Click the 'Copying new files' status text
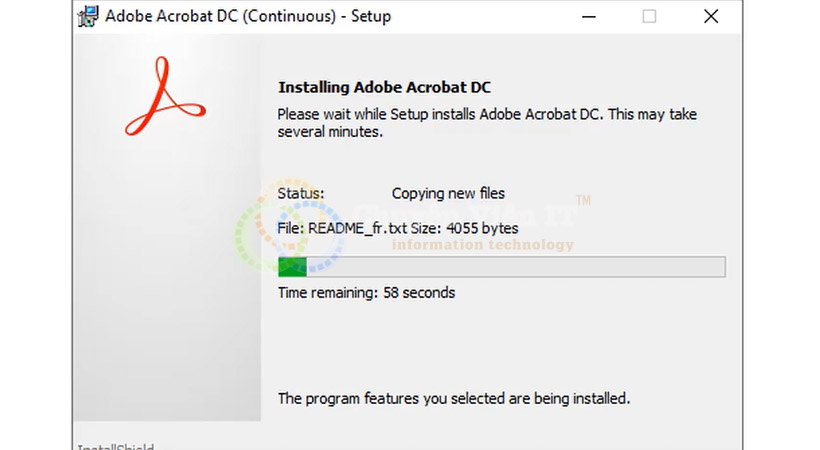820x450 pixels. click(x=448, y=194)
